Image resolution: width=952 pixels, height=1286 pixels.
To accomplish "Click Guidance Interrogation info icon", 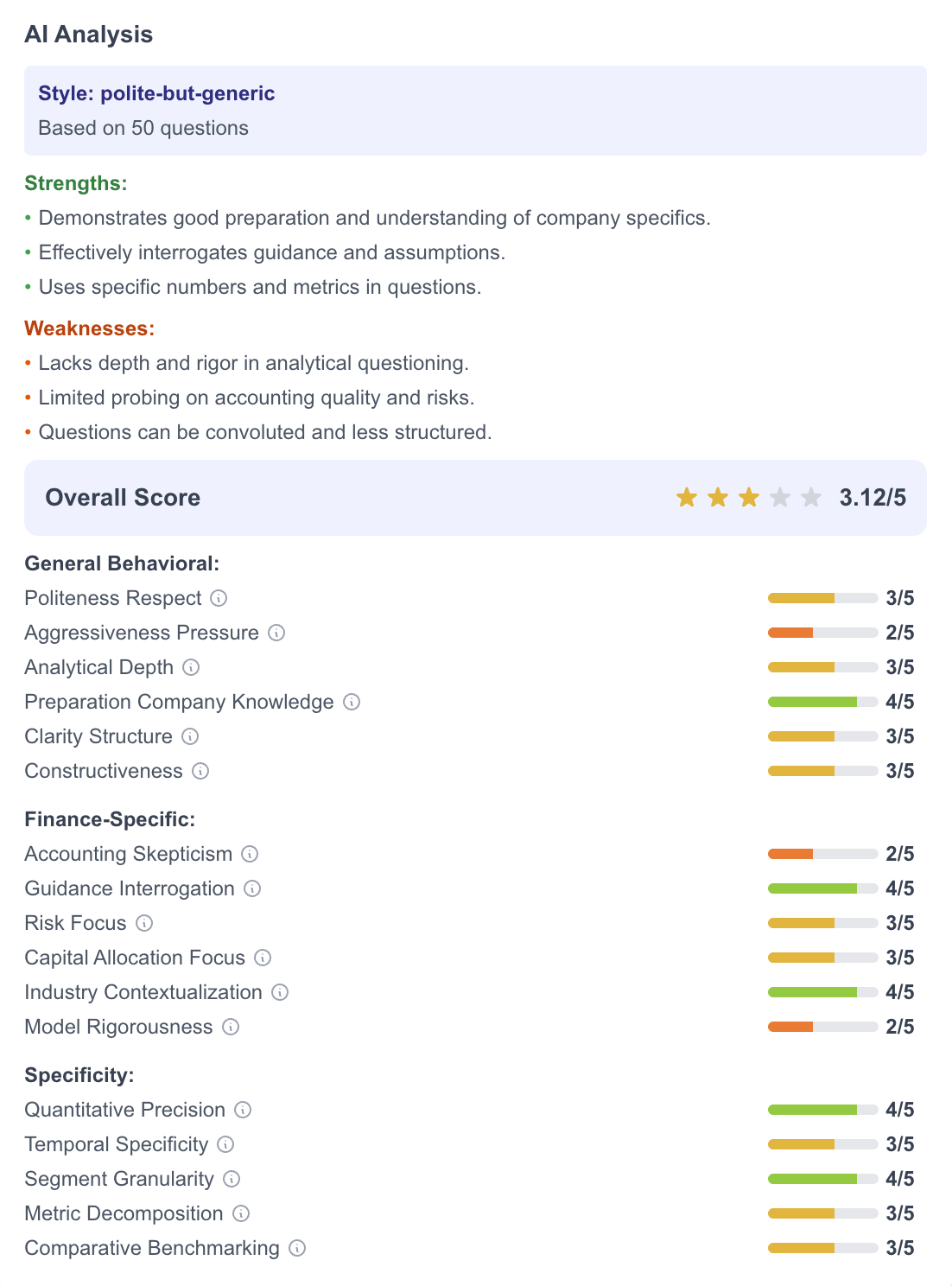I will (x=252, y=888).
